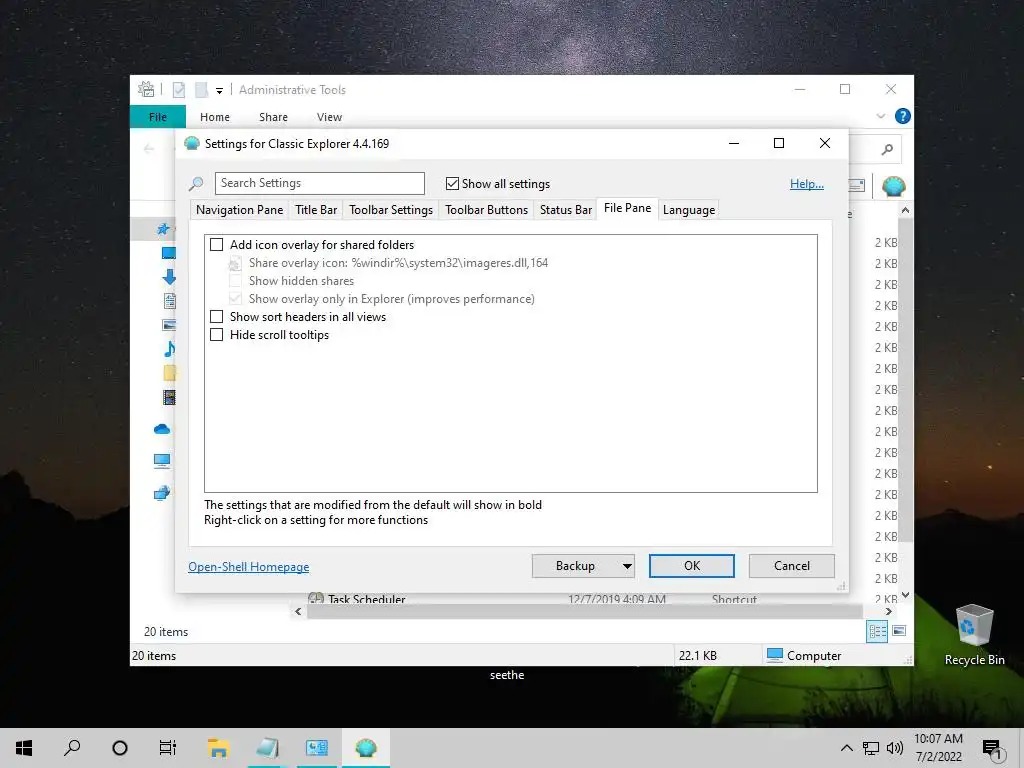Tick Show sort headers in all views
1024x768 pixels.
point(216,317)
